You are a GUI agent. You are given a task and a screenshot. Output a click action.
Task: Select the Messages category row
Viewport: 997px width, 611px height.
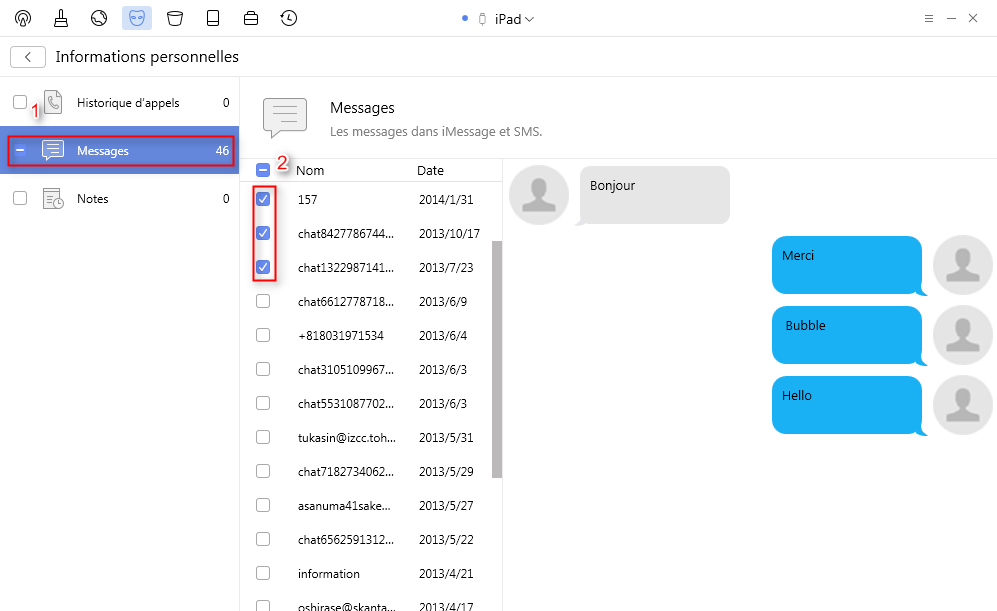121,151
